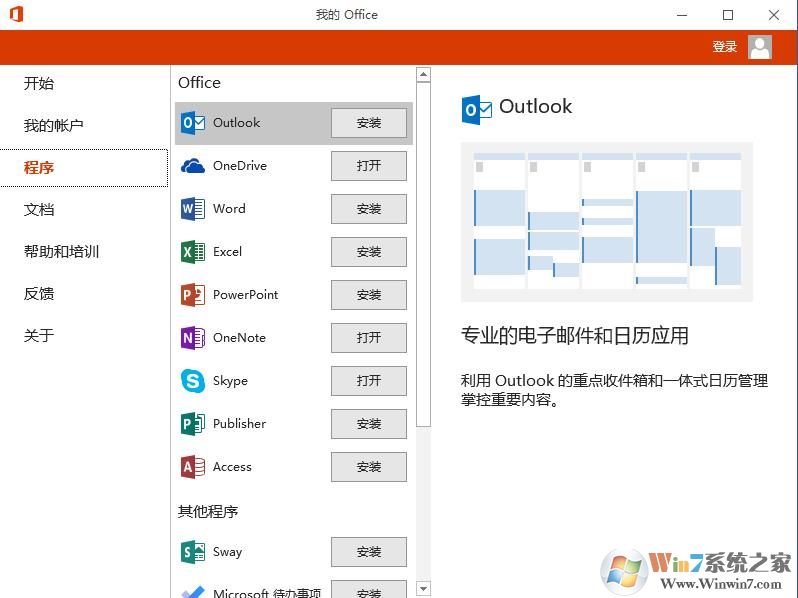Select the Excel icon
Screen dimensions: 798x598
pos(193,252)
